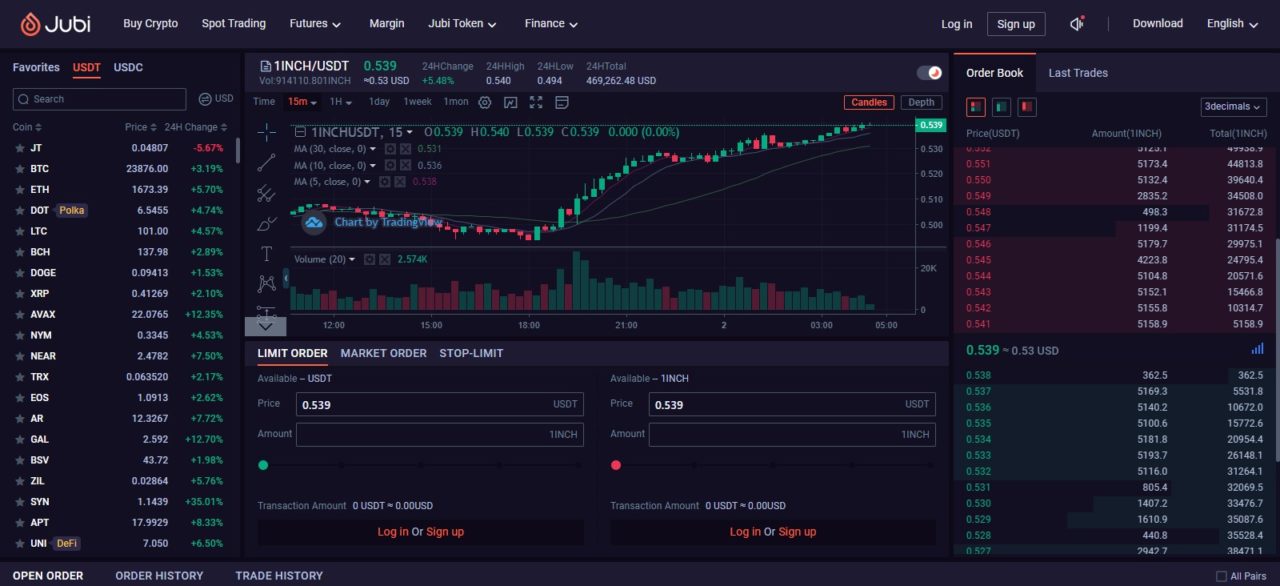Screen dimensions: 1280x586
Task: Click the star next to DOGE
Action: click(x=19, y=273)
